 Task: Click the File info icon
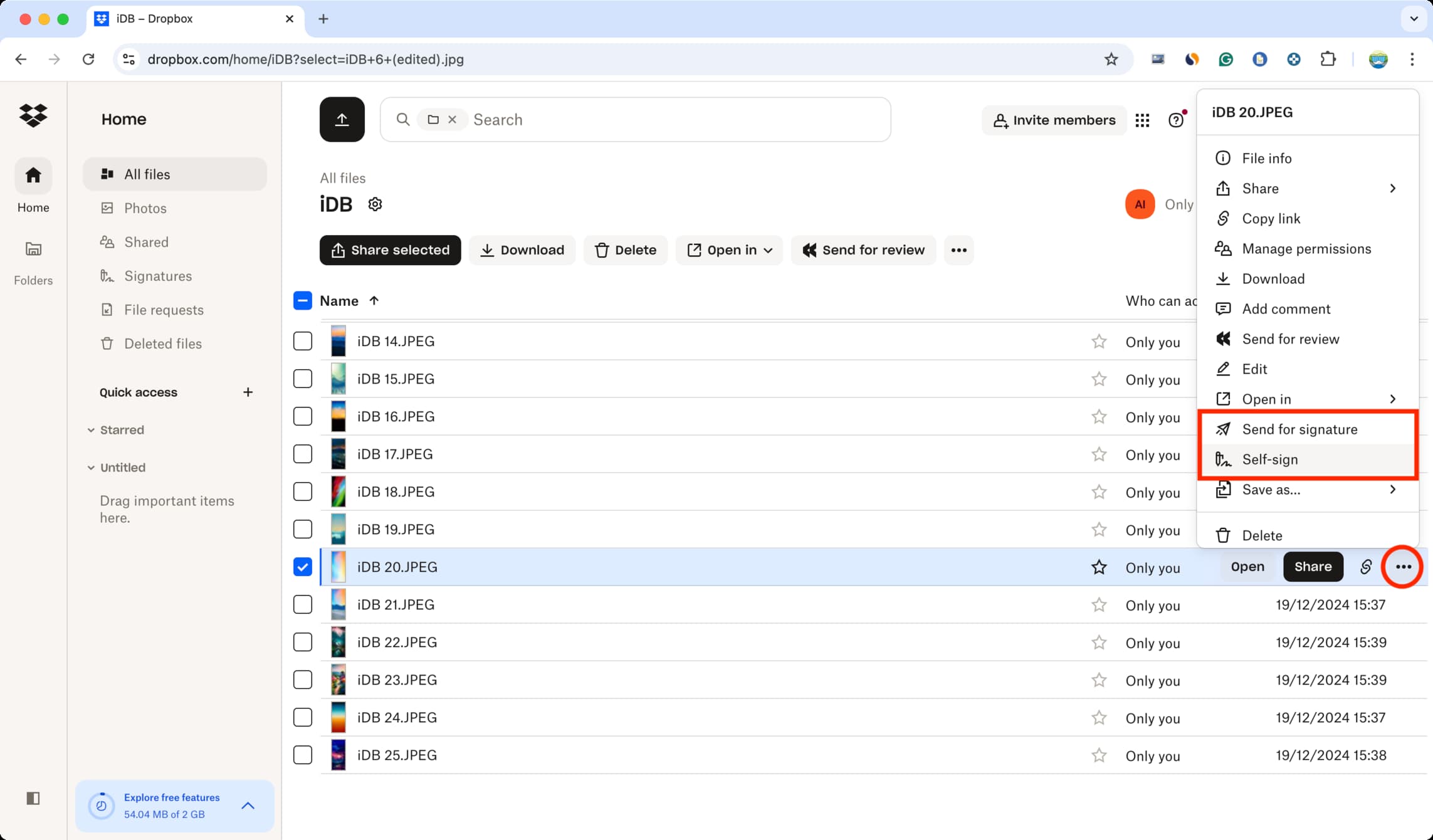click(1223, 158)
